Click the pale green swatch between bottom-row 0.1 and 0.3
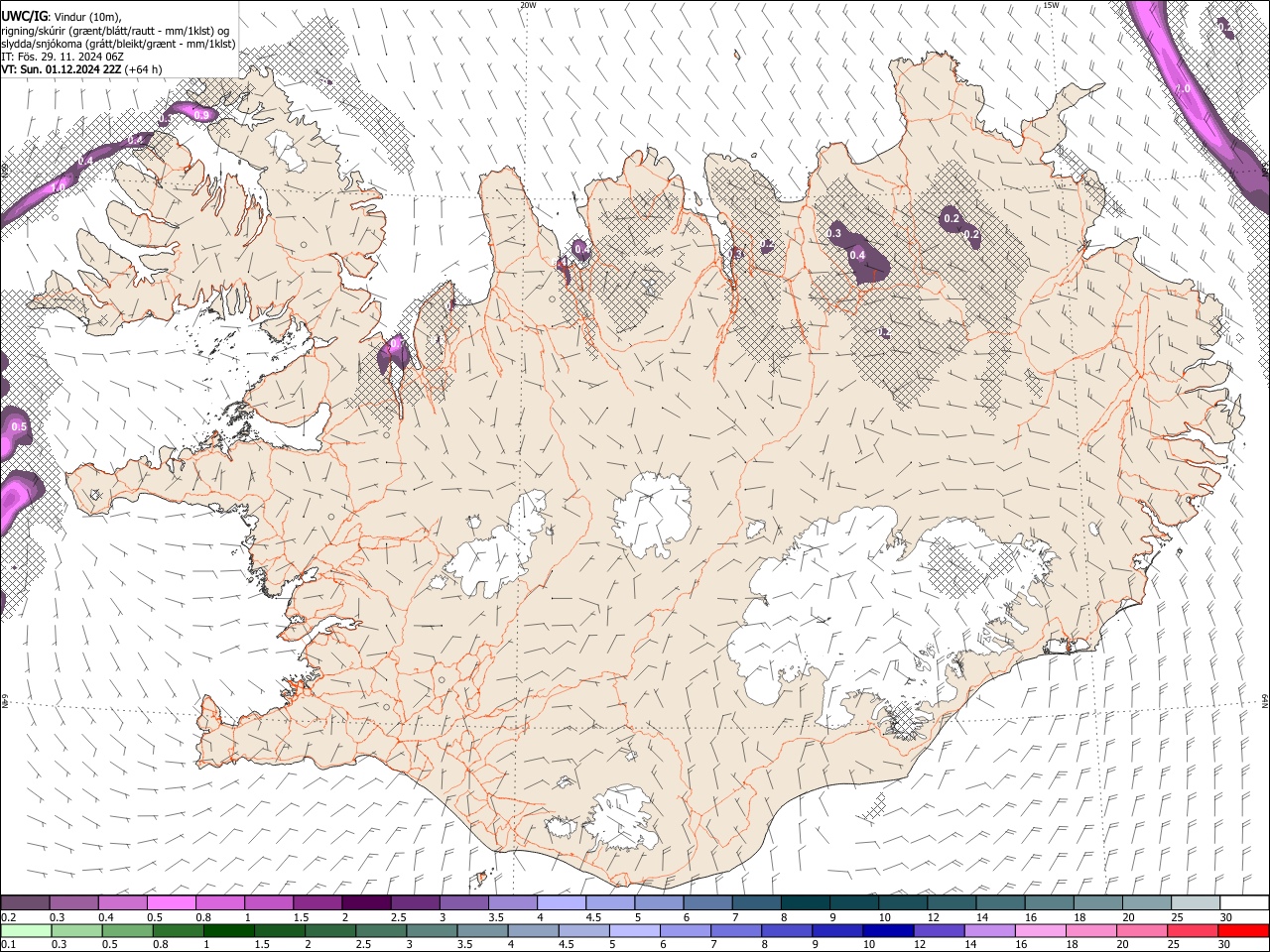 26,930
